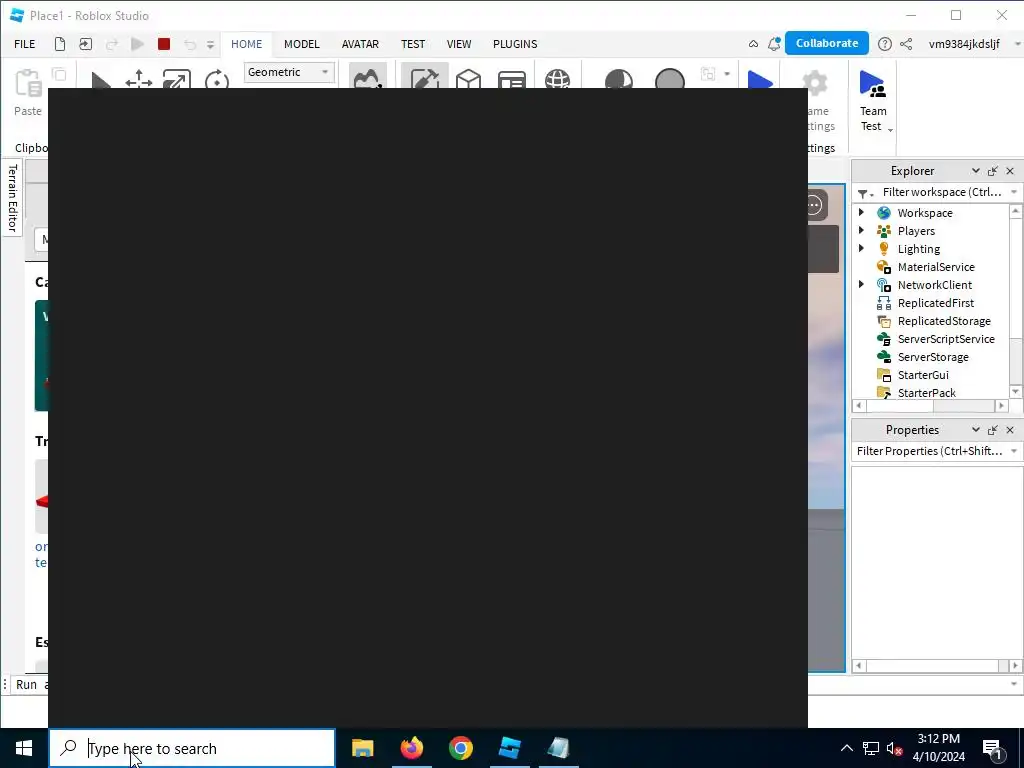Expand the Workspace tree node
1024x768 pixels.
861,212
